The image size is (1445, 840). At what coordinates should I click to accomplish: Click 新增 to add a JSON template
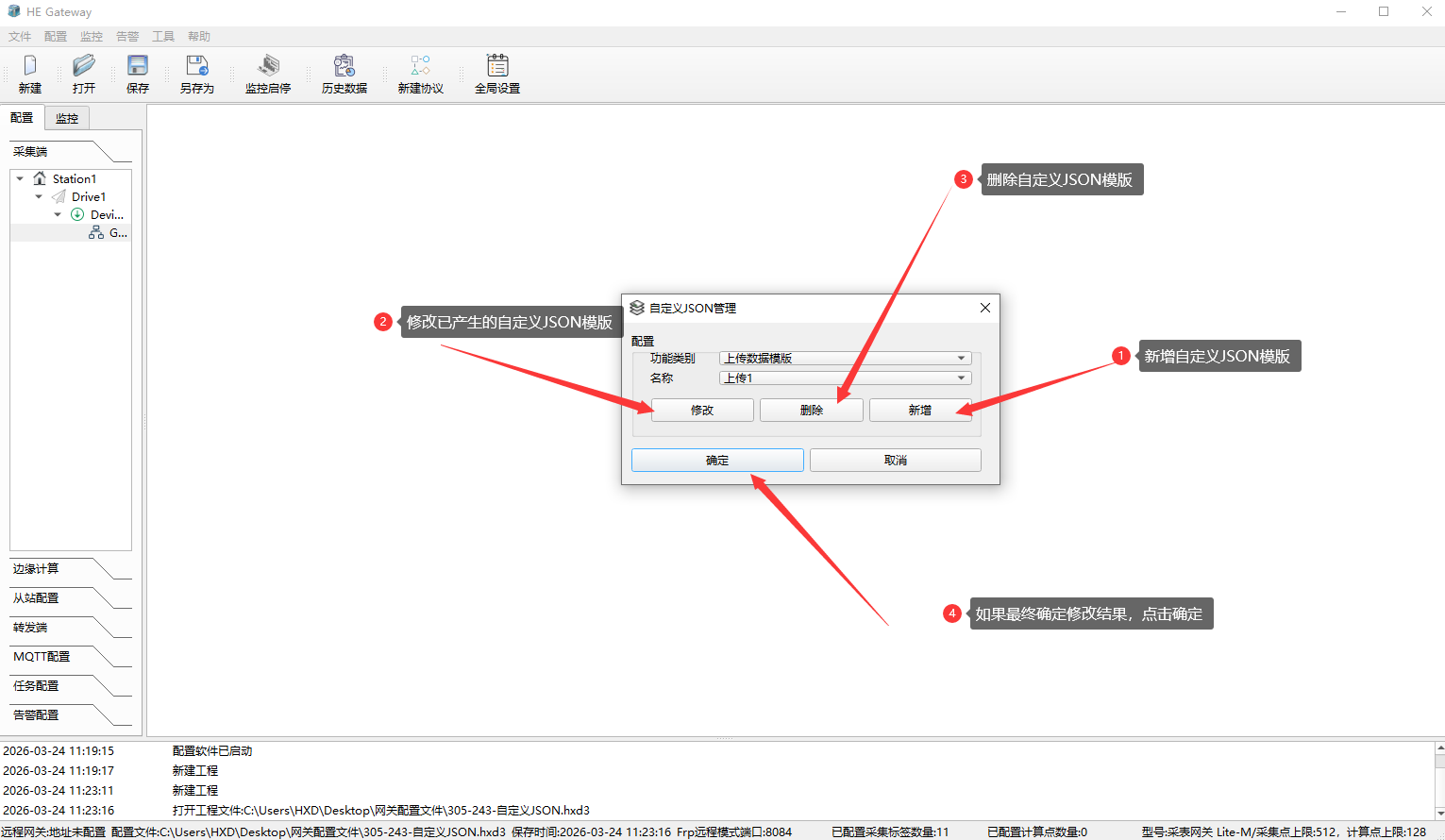(920, 411)
